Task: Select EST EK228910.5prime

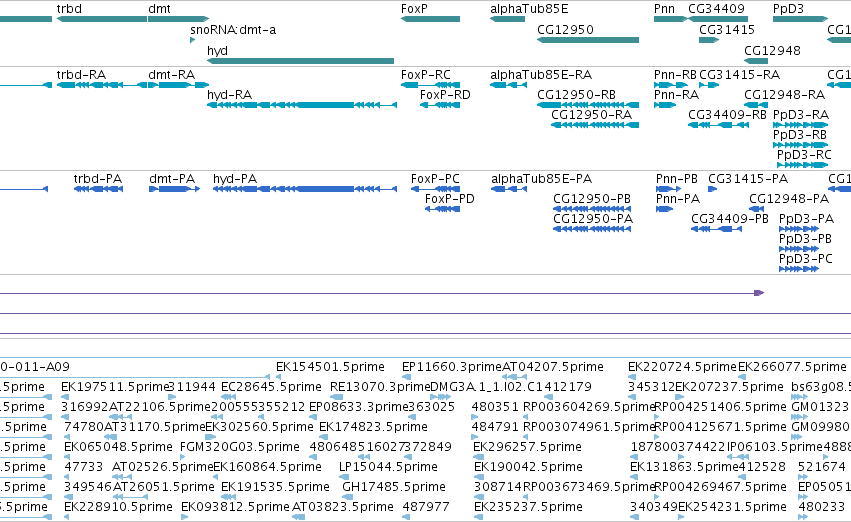Action: (x=118, y=508)
